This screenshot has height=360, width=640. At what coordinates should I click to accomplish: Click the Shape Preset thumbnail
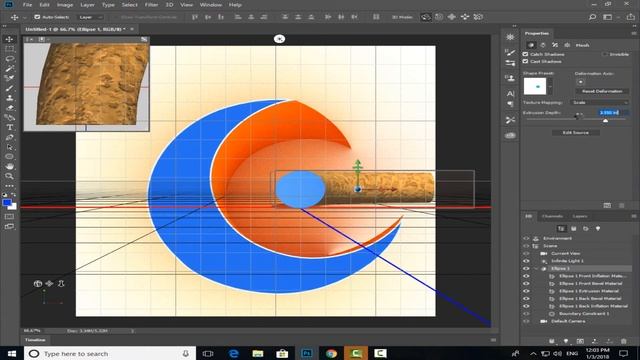[x=535, y=87]
